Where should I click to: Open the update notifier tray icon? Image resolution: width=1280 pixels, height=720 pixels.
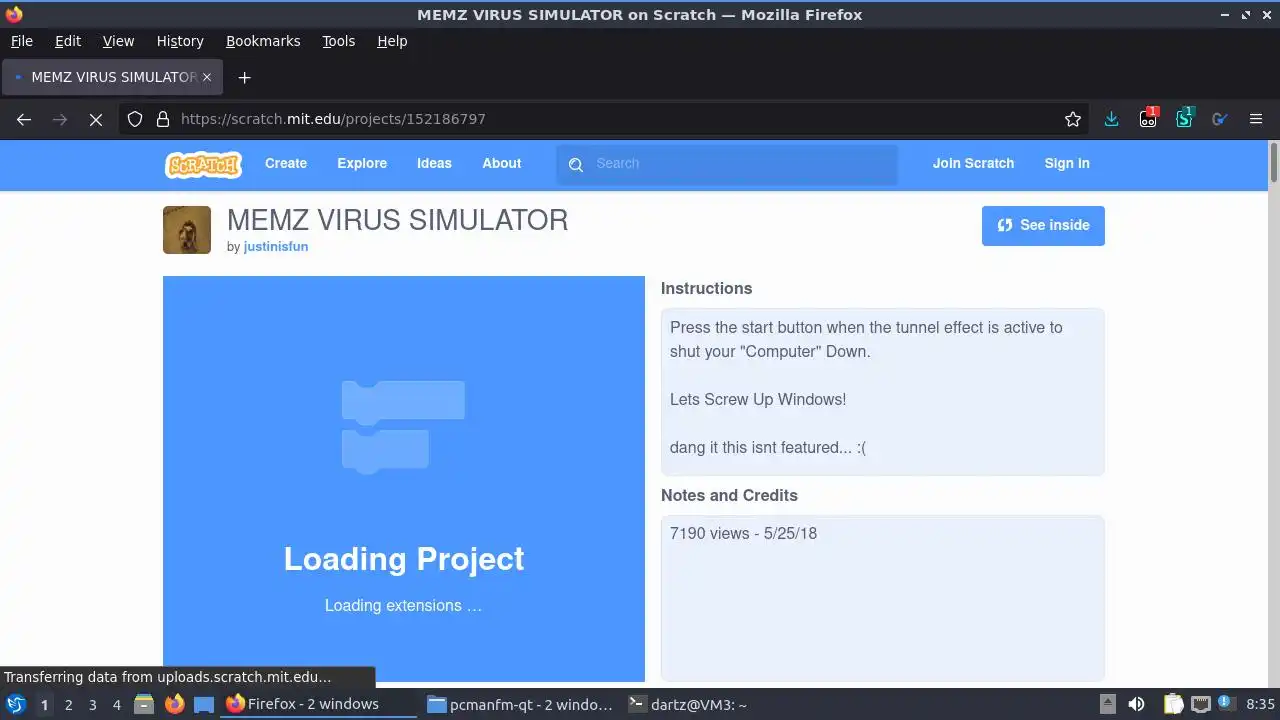(x=1226, y=704)
